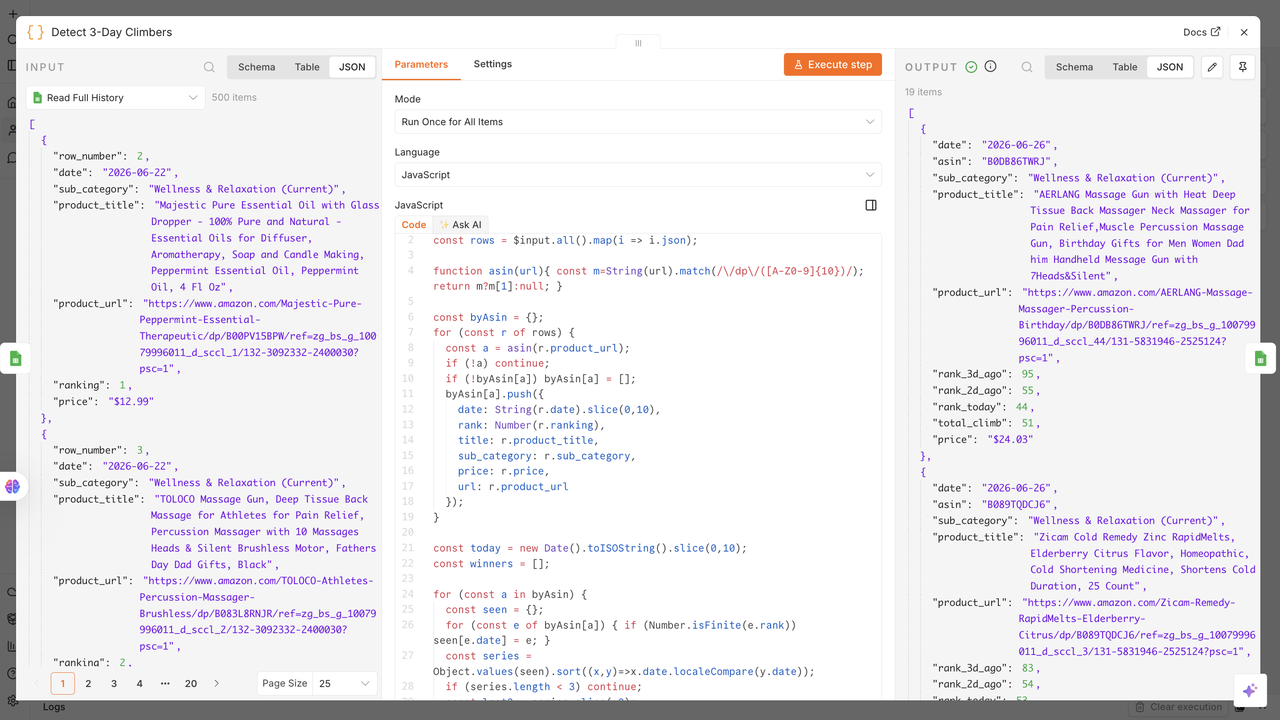The image size is (1280, 720).
Task: Click the green output success checkmark icon
Action: click(x=971, y=67)
